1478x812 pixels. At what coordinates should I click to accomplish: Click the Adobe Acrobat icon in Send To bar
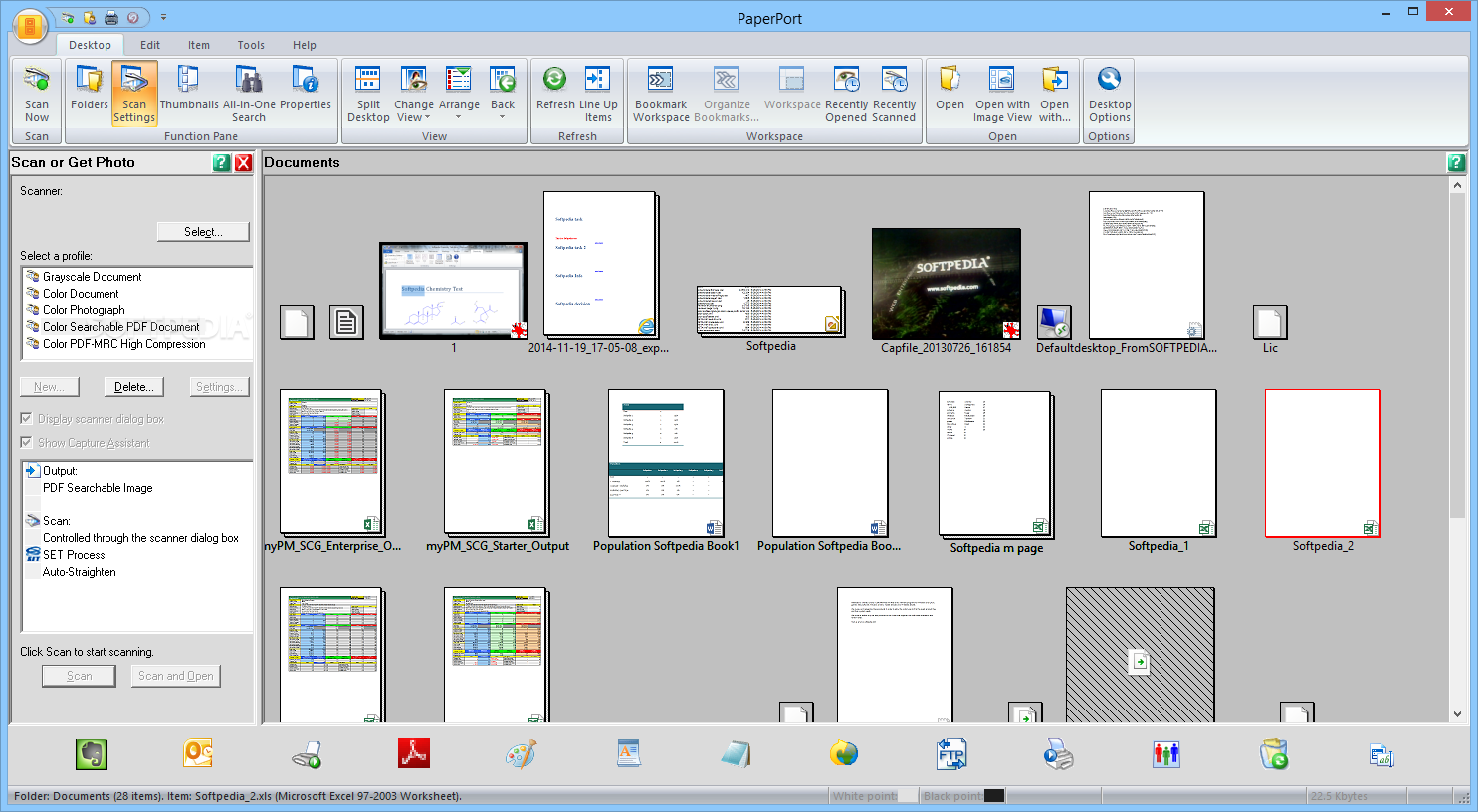coord(414,754)
